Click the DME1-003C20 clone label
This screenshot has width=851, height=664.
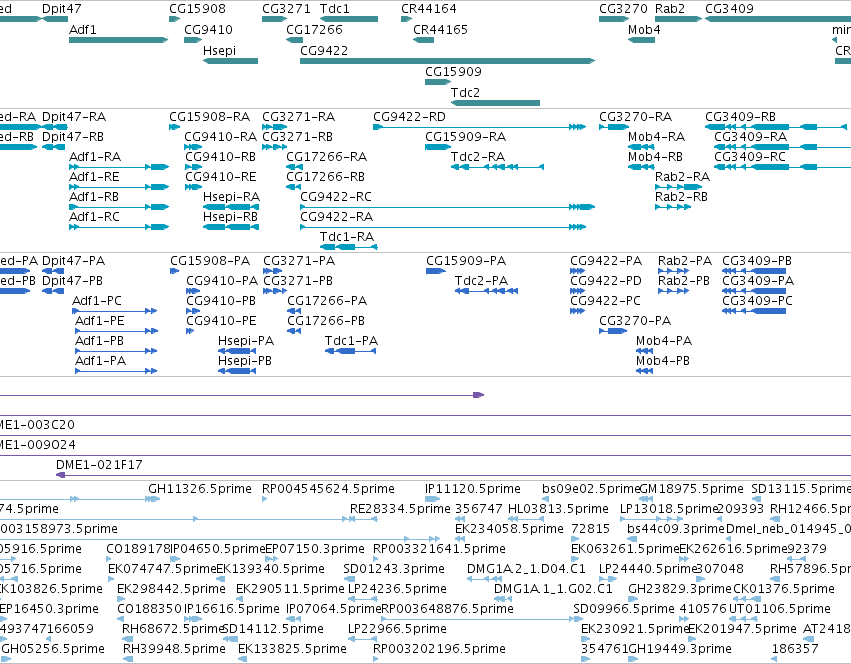point(37,425)
